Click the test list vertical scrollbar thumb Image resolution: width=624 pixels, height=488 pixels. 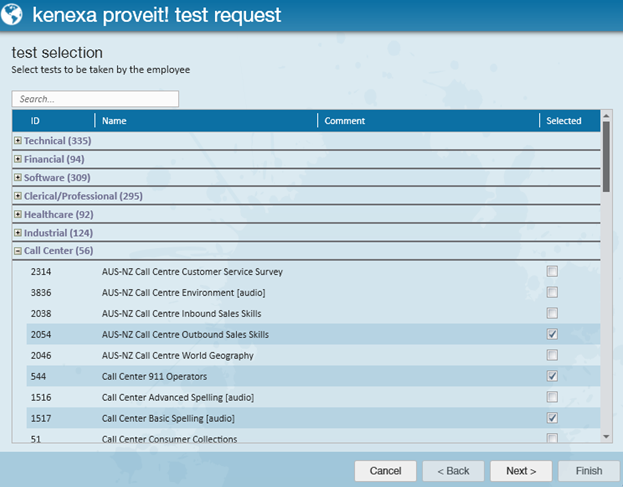coord(606,156)
